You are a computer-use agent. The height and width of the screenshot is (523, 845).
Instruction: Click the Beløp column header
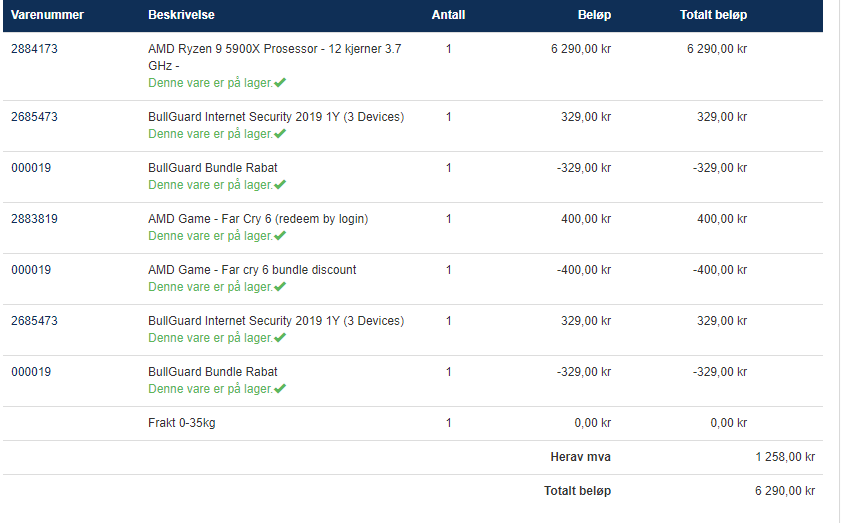pyautogui.click(x=594, y=15)
